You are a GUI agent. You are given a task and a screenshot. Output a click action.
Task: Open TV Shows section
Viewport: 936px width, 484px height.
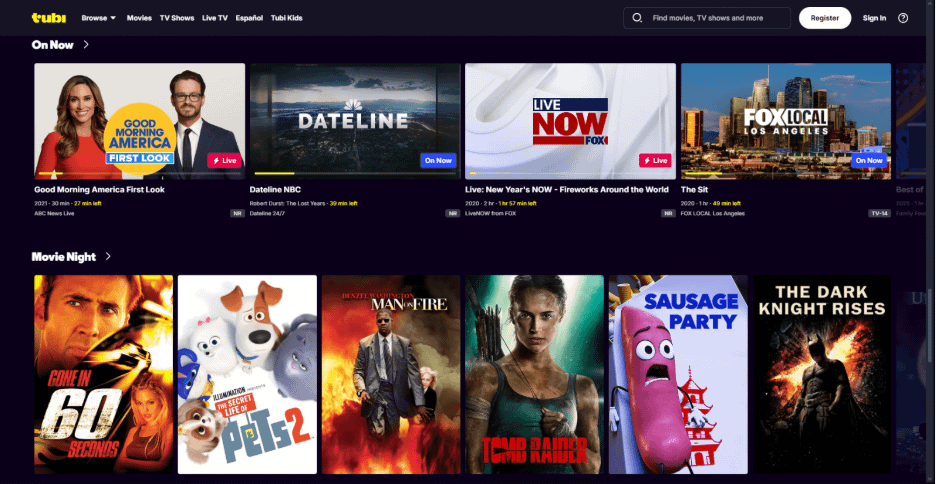click(177, 18)
